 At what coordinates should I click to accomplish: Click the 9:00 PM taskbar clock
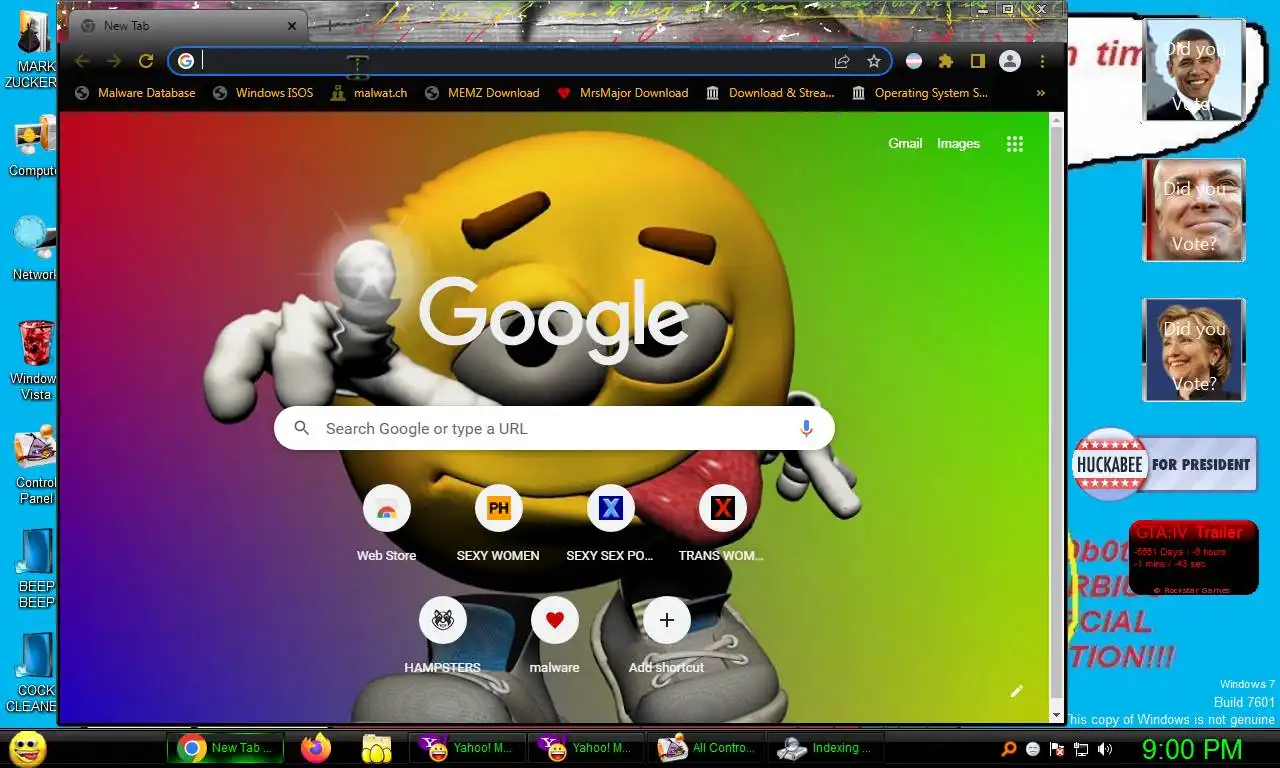(x=1192, y=749)
